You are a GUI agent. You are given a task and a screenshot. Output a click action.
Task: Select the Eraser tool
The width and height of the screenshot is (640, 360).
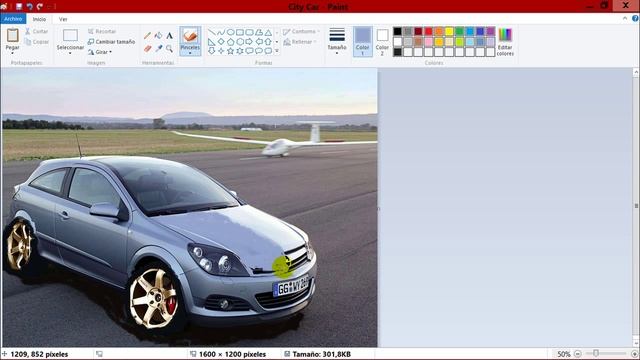[x=147, y=49]
